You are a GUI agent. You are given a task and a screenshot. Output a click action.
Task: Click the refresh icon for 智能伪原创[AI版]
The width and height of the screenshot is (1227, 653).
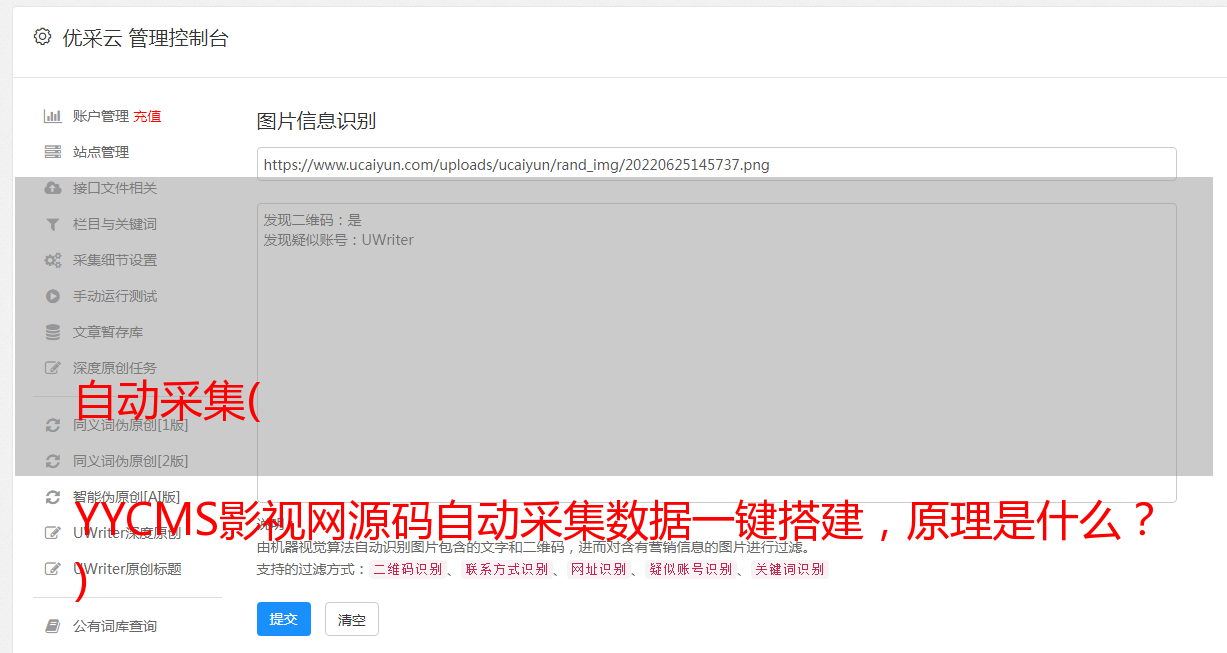pos(52,497)
